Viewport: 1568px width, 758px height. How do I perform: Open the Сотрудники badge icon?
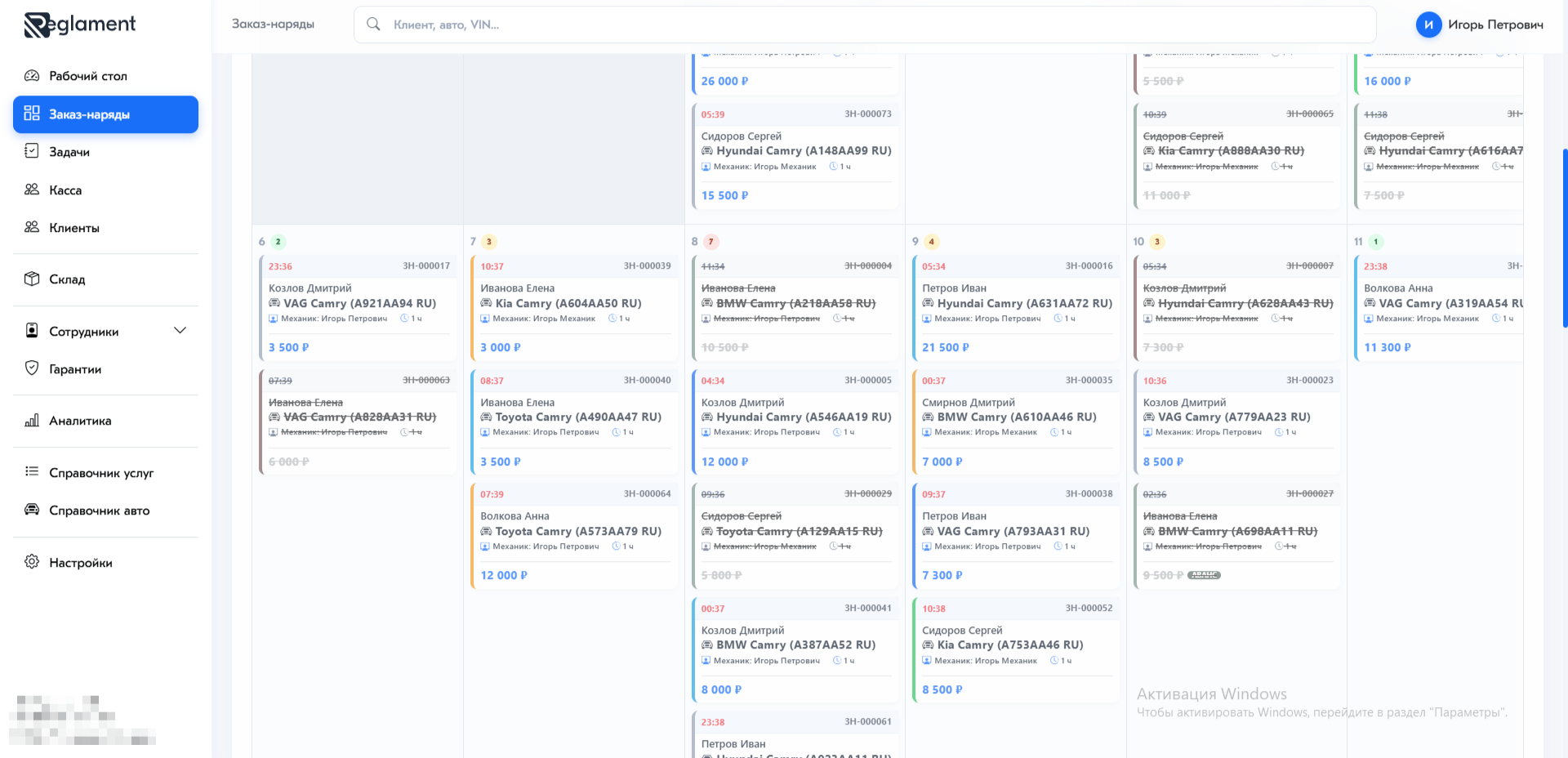coord(32,331)
